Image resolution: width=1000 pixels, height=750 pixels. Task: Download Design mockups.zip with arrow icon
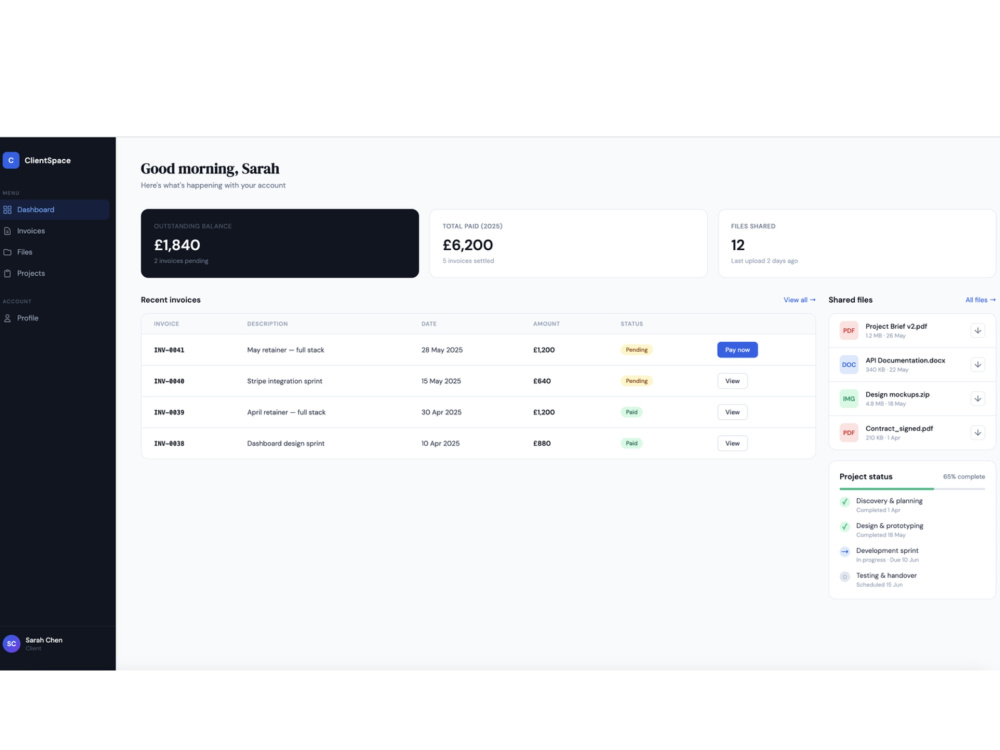click(x=977, y=399)
